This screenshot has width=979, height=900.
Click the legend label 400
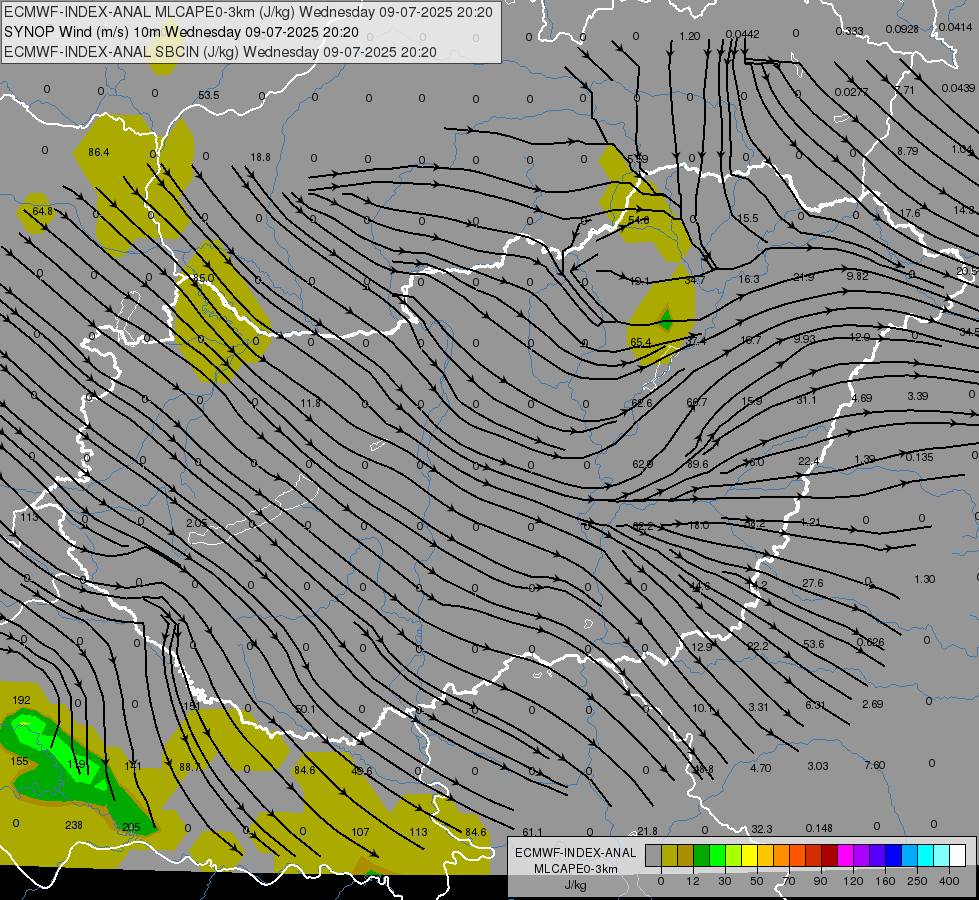click(x=949, y=881)
